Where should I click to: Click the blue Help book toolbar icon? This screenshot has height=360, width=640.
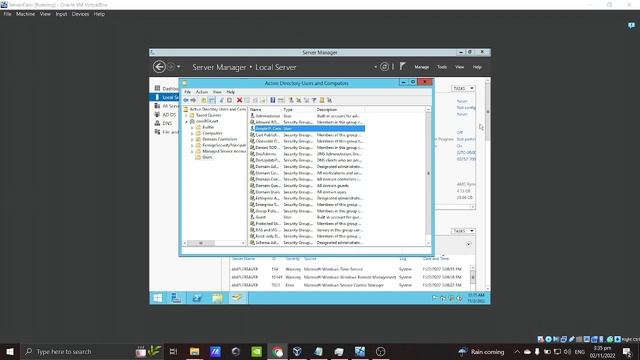[273, 100]
